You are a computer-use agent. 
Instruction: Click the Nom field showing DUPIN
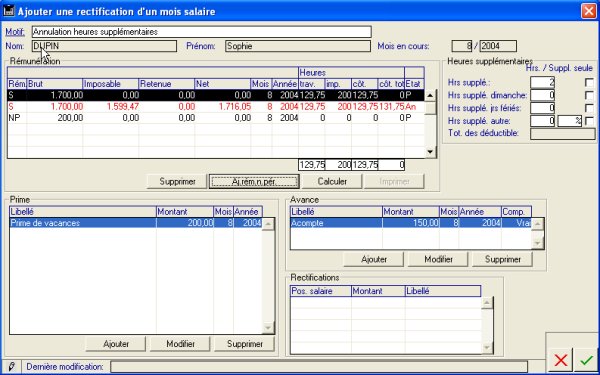[104, 46]
